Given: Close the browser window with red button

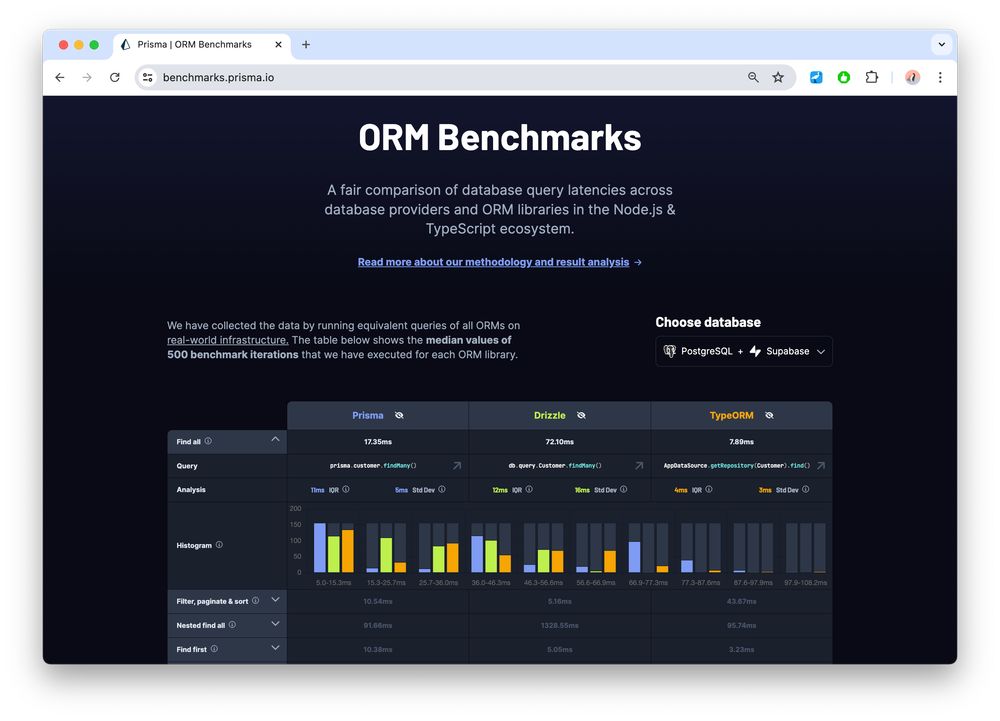Looking at the screenshot, I should click(63, 45).
